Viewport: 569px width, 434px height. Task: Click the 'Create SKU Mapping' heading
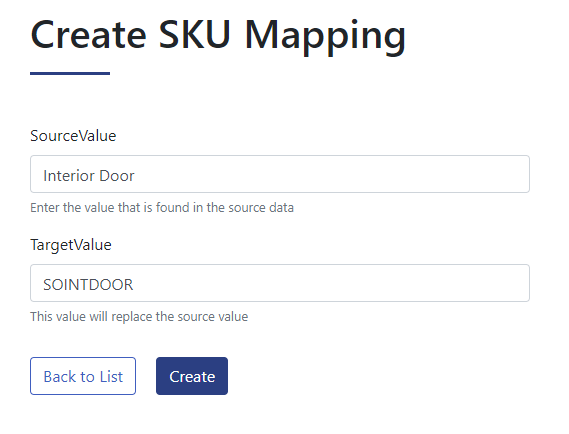pyautogui.click(x=218, y=36)
